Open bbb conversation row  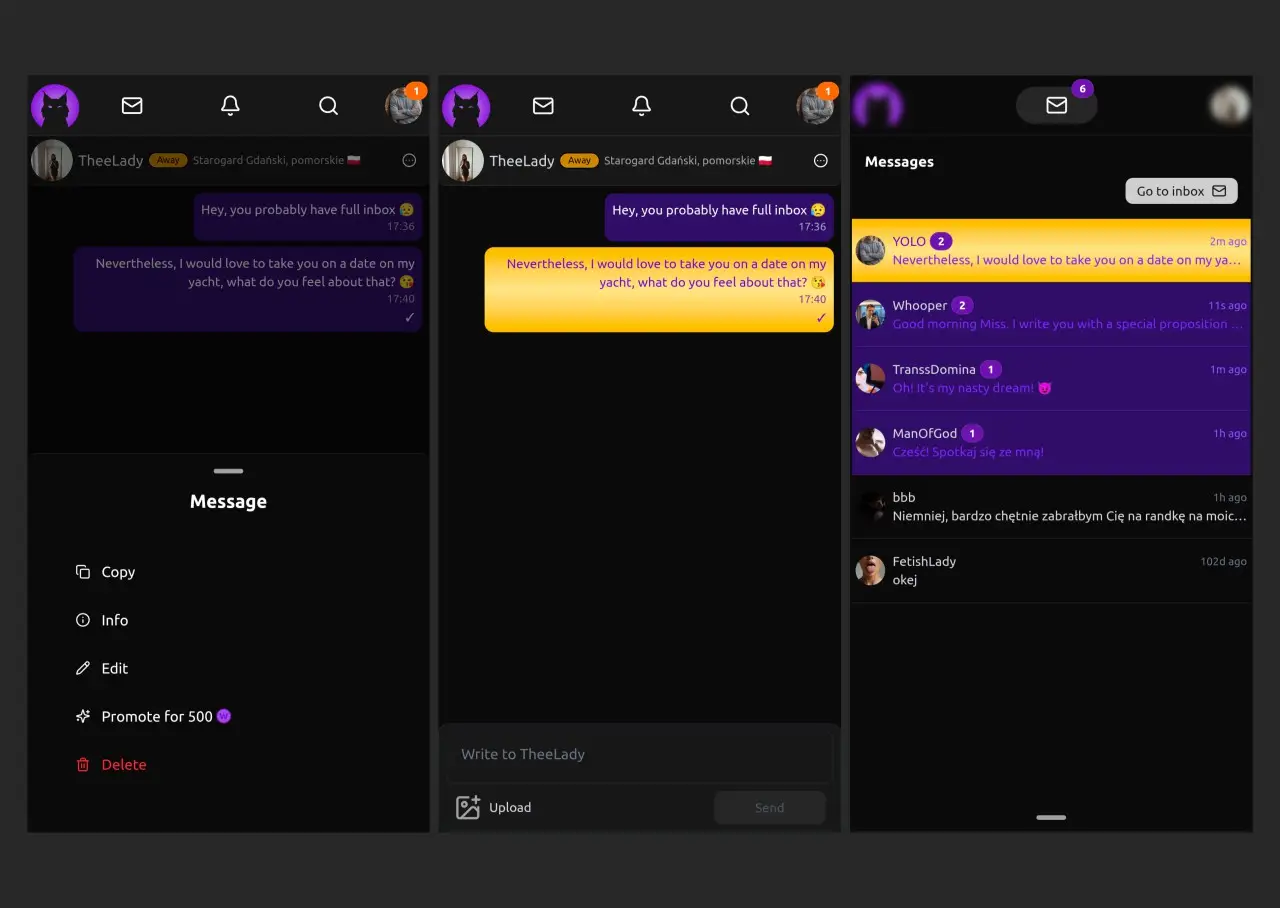click(1051, 506)
